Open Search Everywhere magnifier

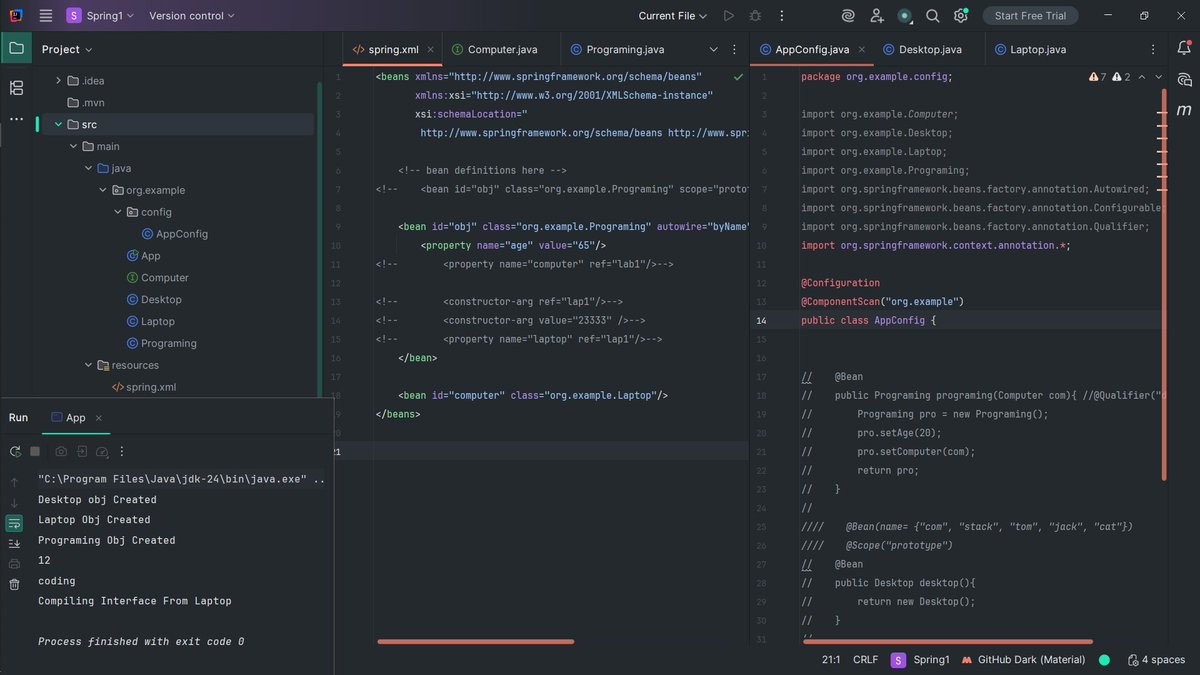click(933, 16)
